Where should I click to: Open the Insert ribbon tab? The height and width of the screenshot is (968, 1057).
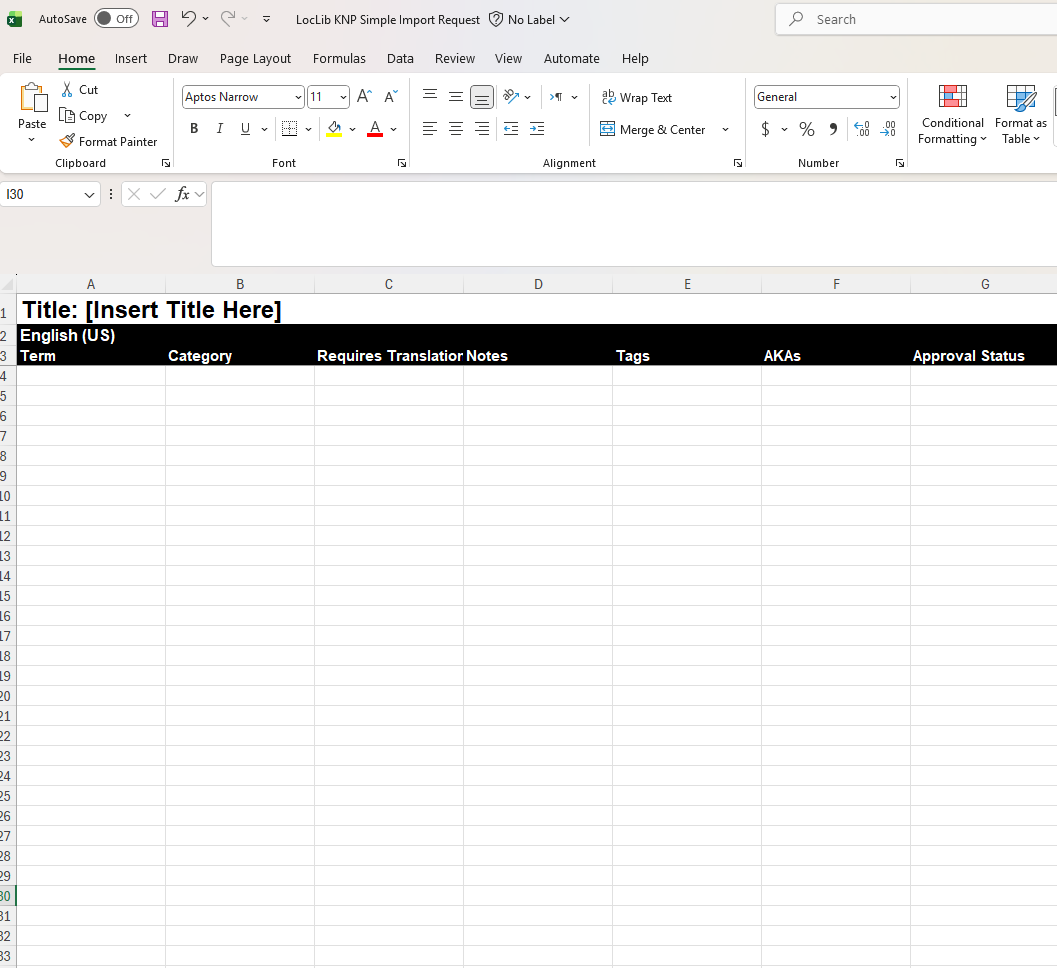[131, 59]
